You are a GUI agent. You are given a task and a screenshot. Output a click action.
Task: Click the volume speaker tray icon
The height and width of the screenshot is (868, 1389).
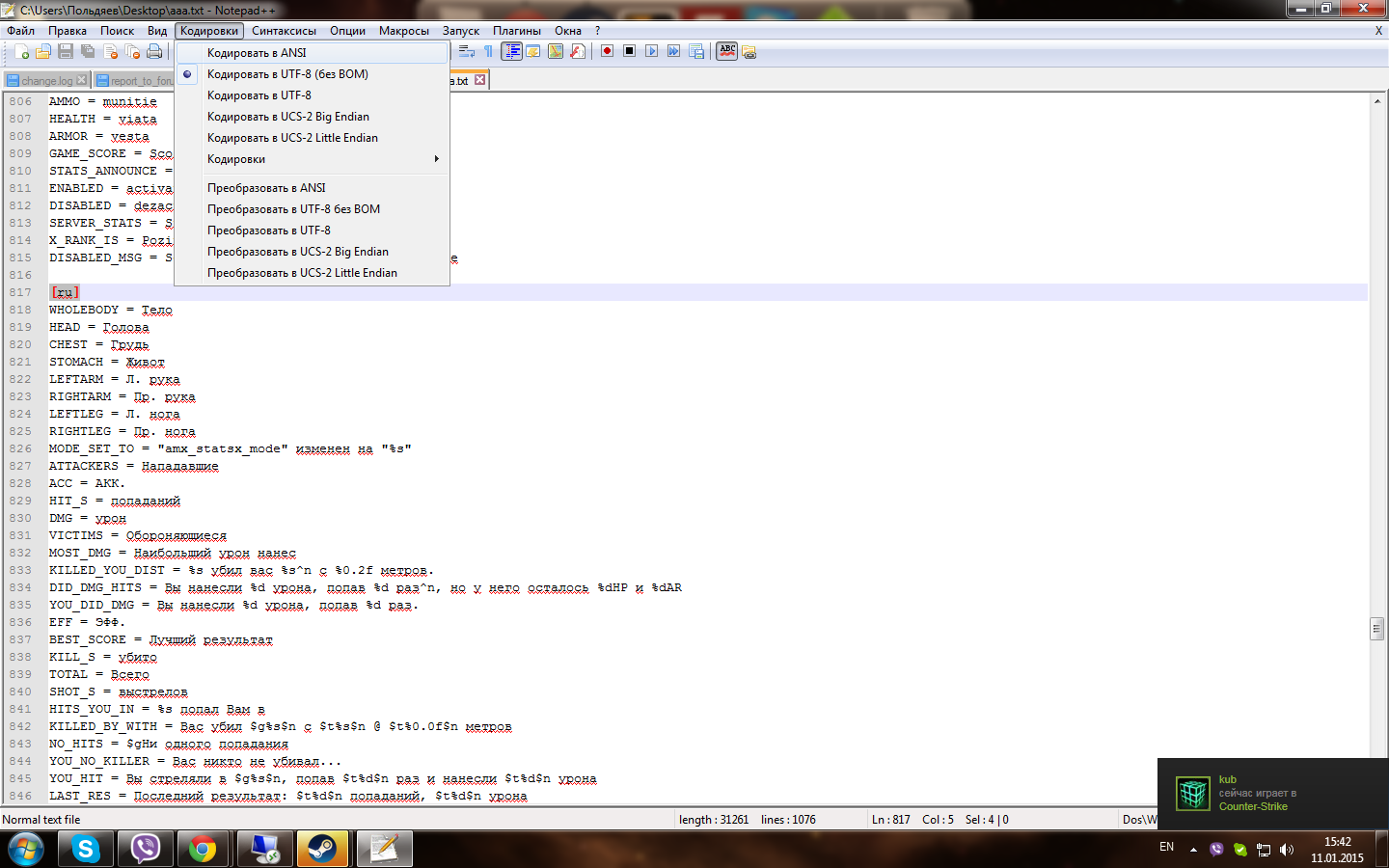1286,850
